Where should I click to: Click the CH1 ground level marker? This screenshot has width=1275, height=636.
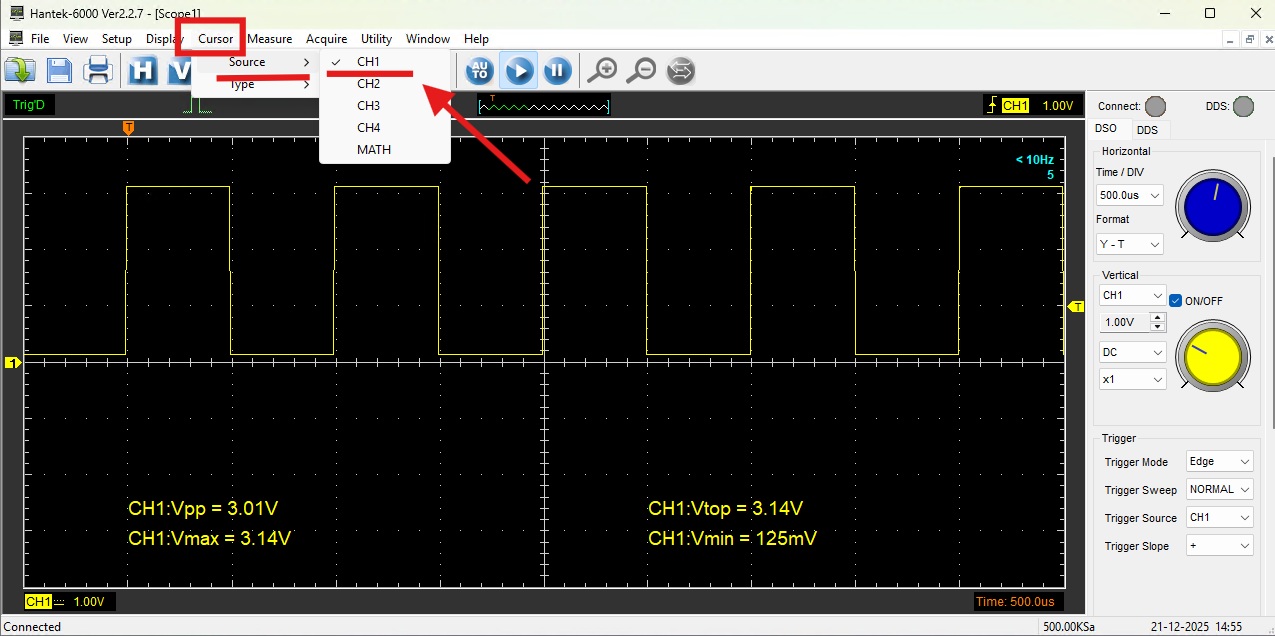pyautogui.click(x=12, y=362)
